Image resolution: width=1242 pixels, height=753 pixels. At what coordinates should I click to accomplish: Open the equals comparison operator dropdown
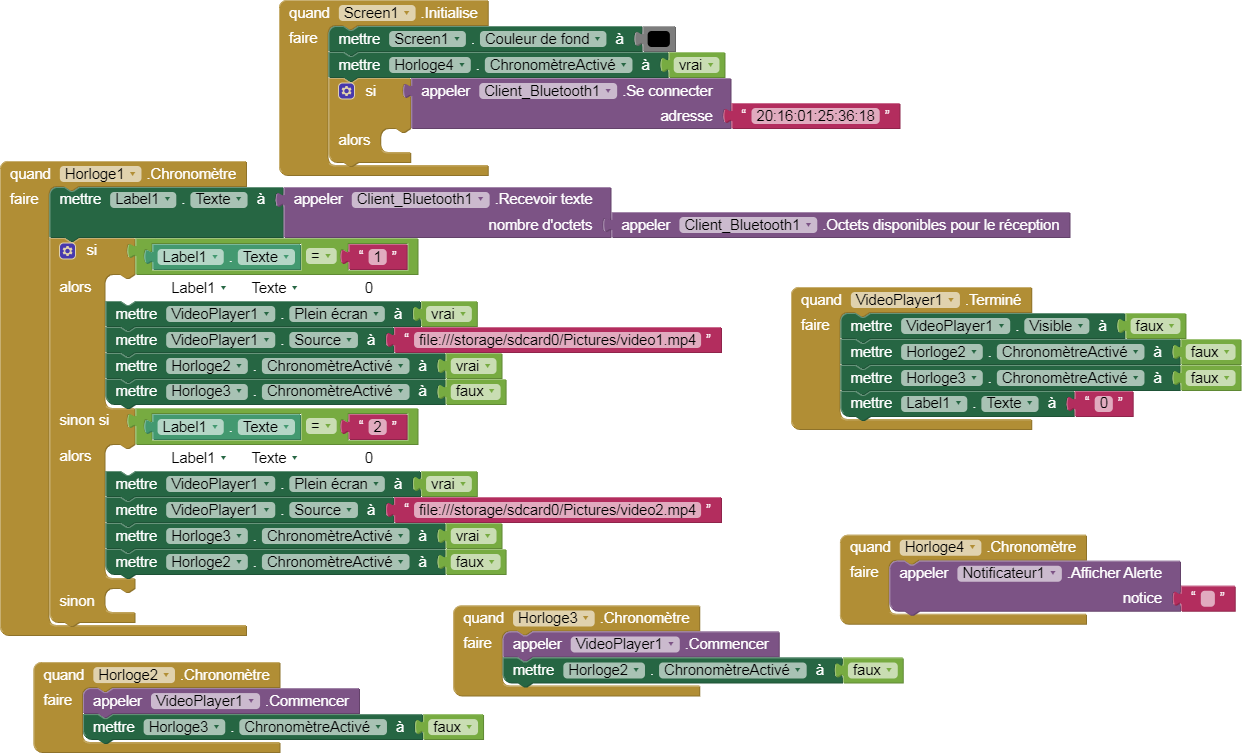[x=320, y=256]
